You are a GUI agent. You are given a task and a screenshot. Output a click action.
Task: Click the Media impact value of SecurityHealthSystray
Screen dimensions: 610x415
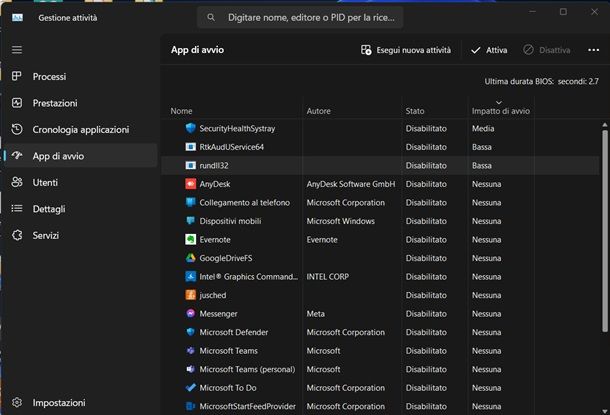[x=483, y=128]
